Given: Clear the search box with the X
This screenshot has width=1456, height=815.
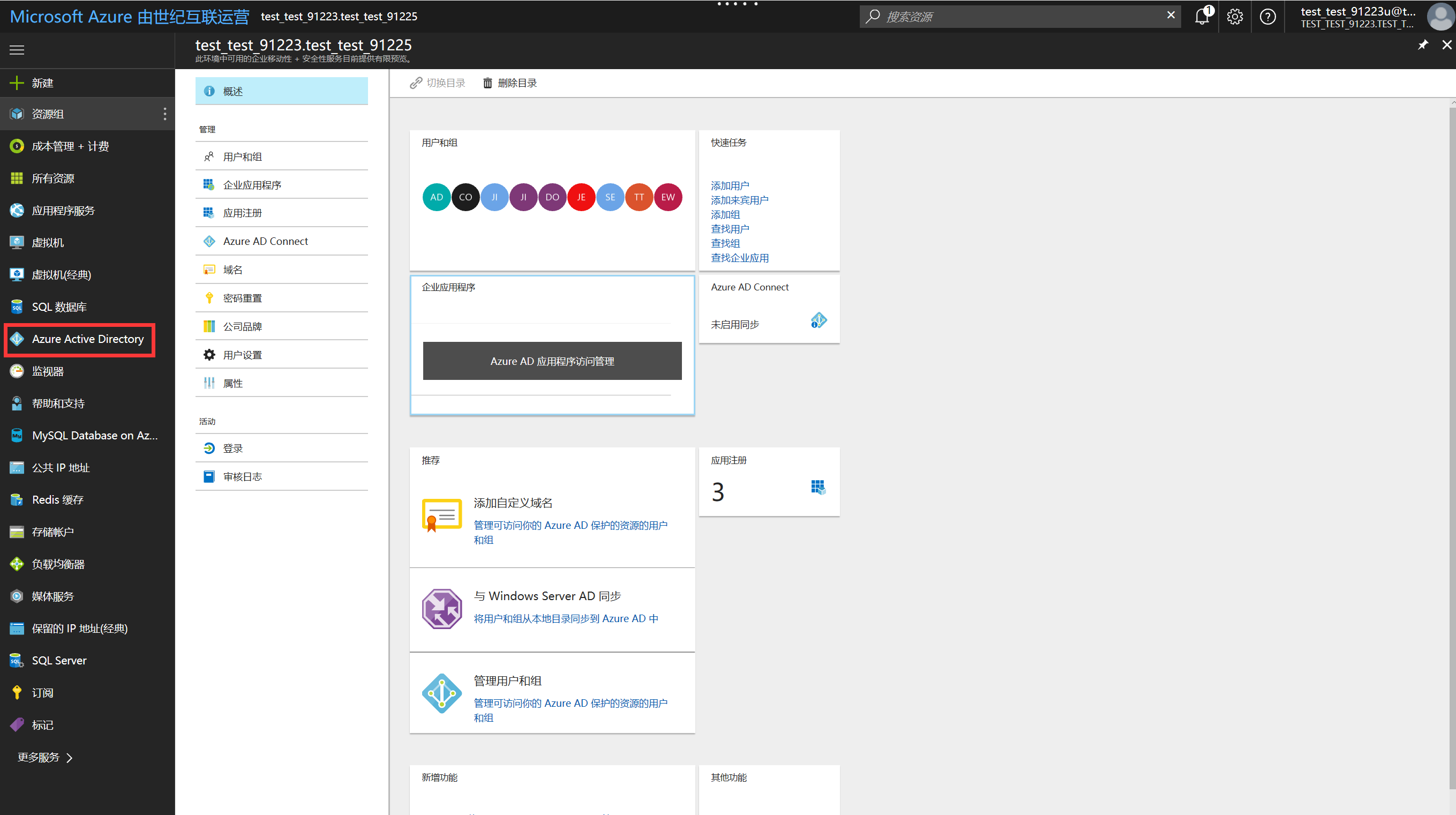Looking at the screenshot, I should pos(1170,15).
